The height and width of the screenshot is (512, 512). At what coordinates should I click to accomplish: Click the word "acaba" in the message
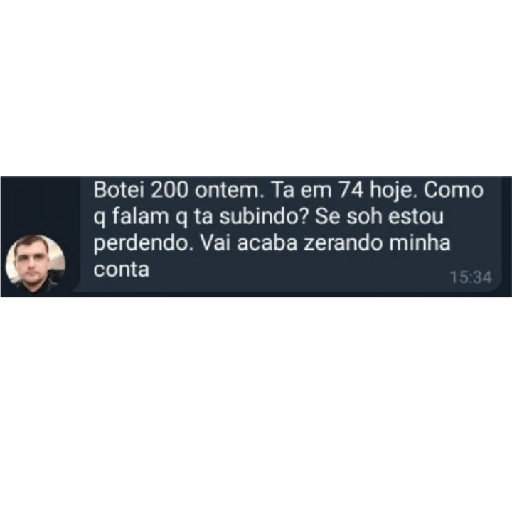pos(267,243)
